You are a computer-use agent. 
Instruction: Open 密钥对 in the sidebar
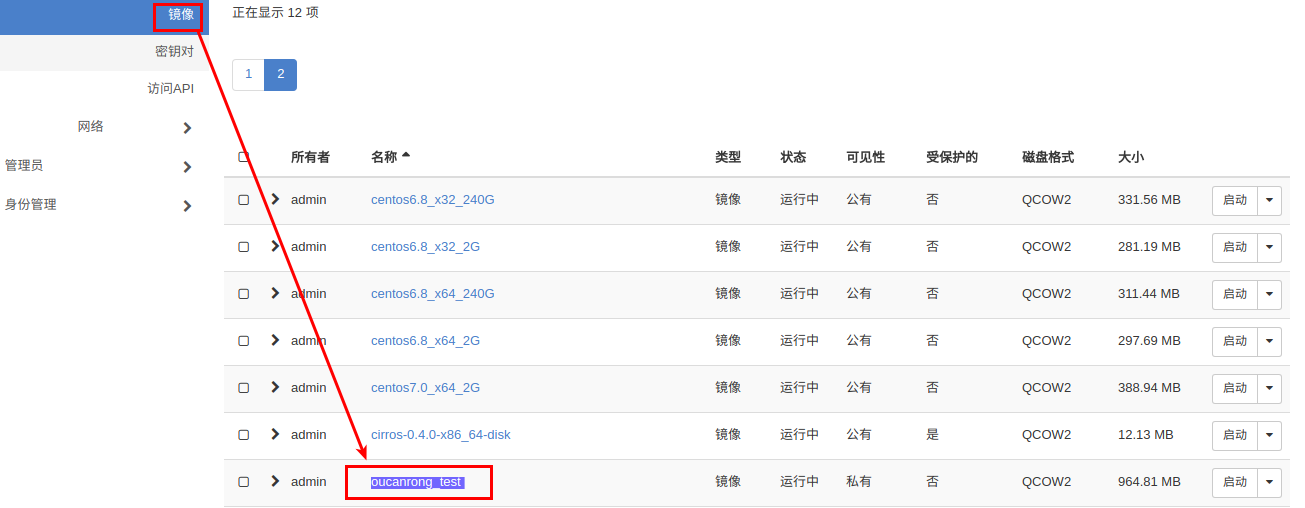pyautogui.click(x=174, y=51)
